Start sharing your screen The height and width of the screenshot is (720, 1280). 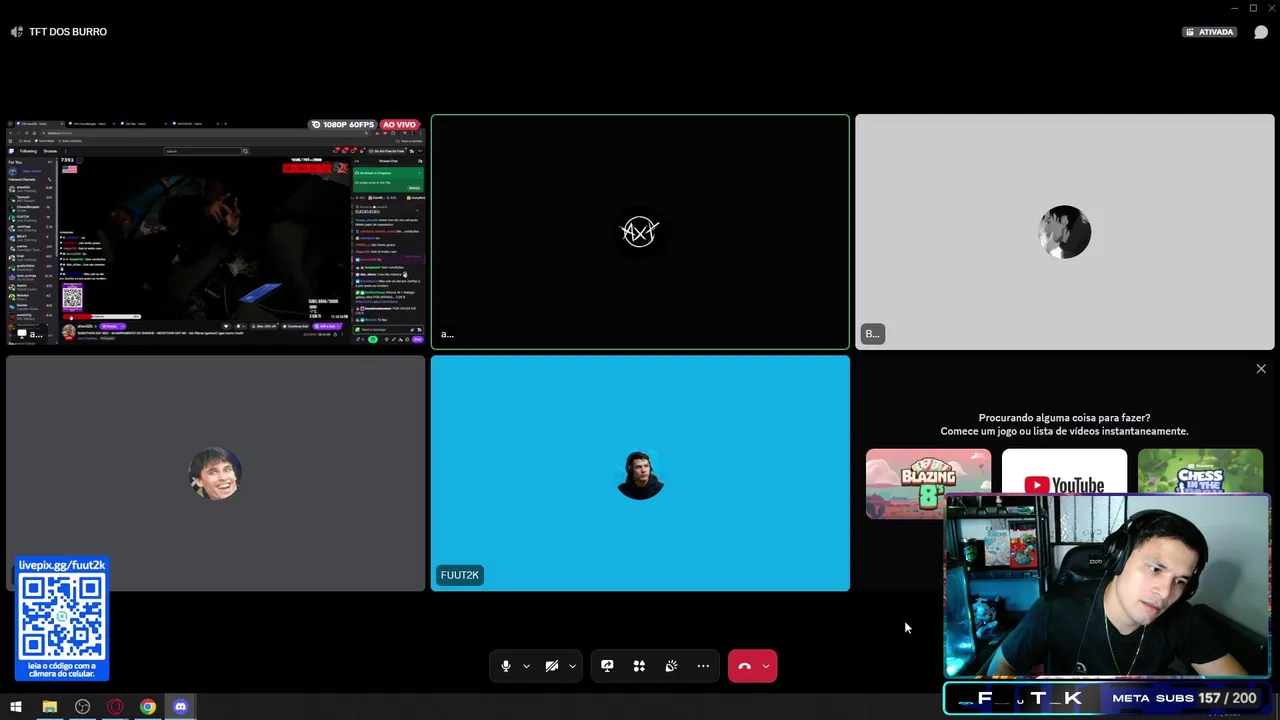[607, 666]
